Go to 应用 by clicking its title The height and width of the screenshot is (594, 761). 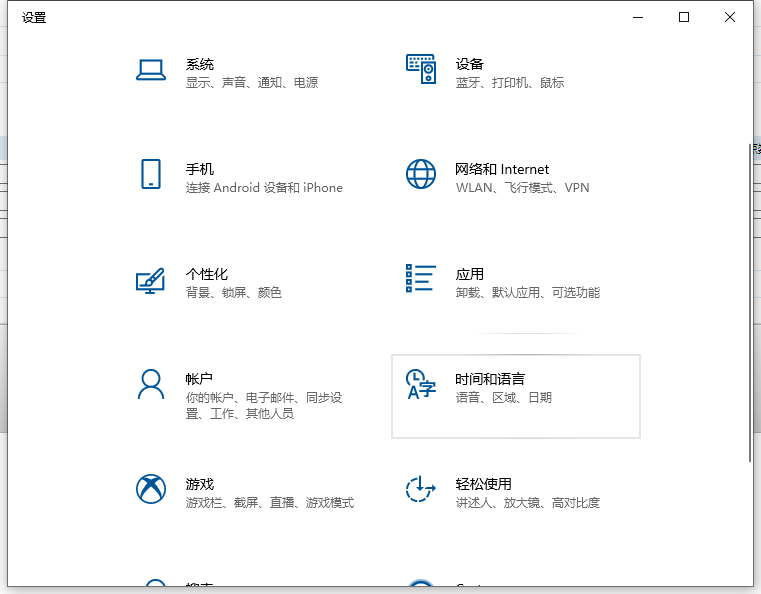469,274
